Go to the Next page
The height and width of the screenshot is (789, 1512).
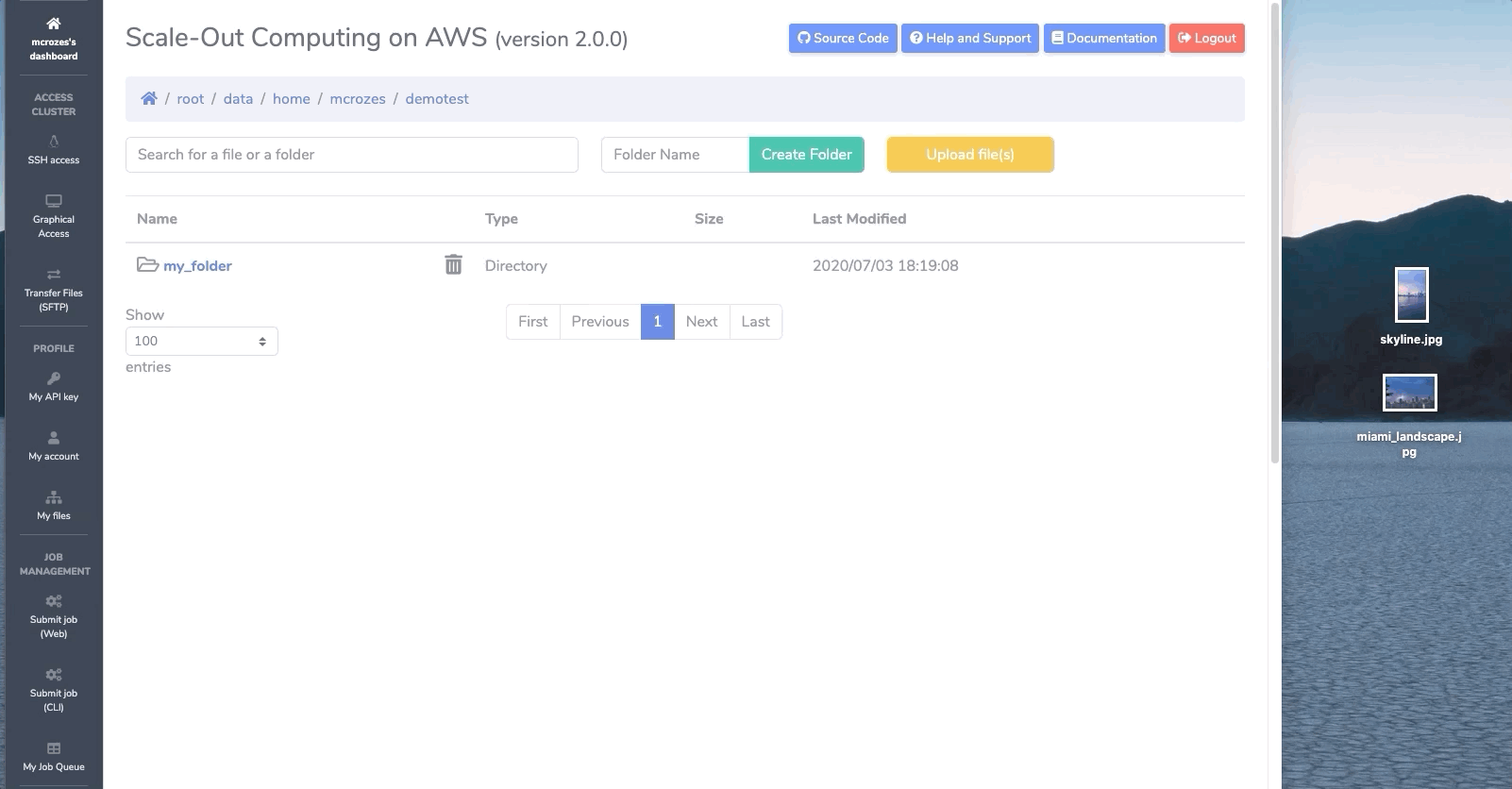click(x=701, y=322)
